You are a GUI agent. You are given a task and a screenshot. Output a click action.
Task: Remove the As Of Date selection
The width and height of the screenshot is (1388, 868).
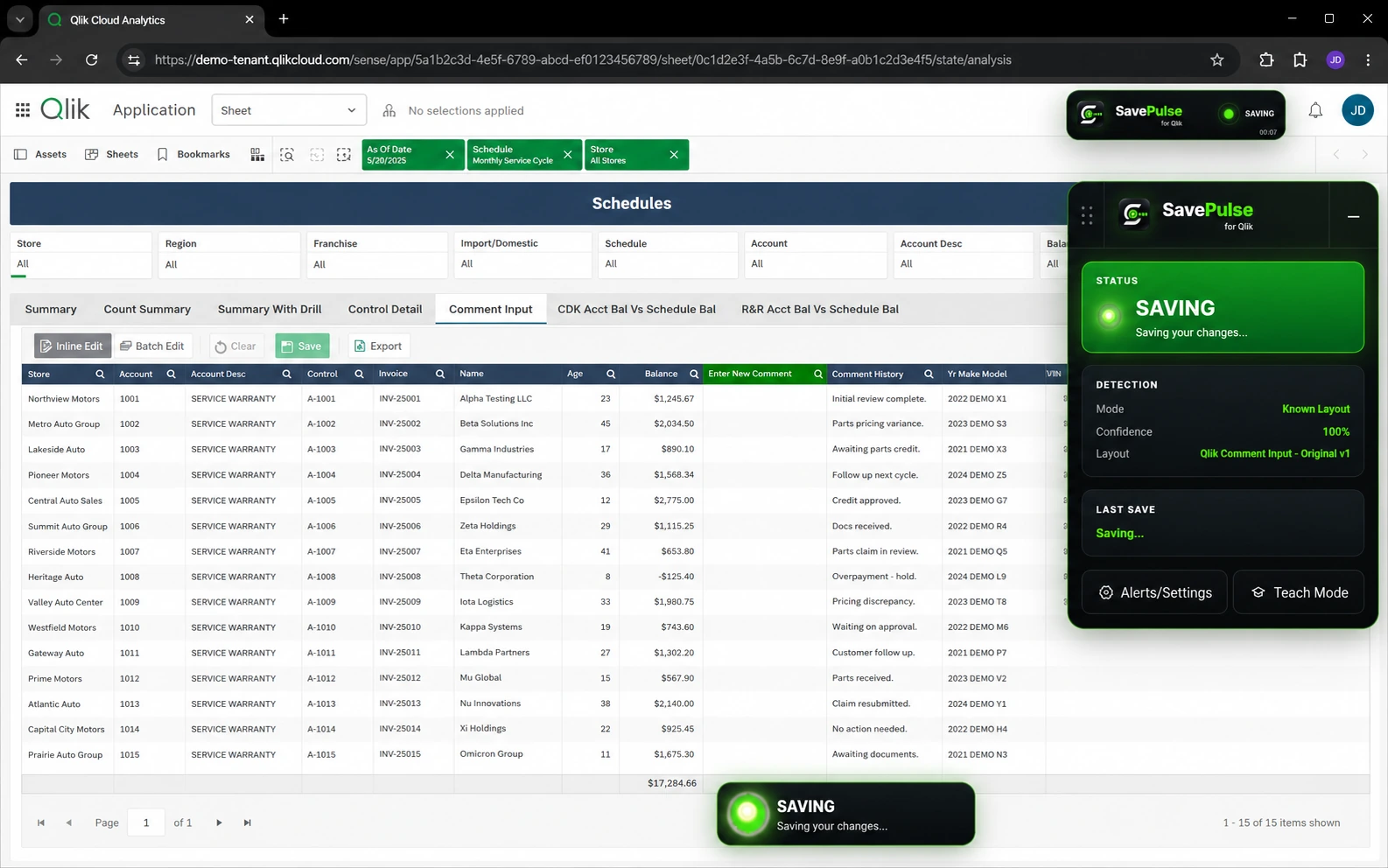point(450,155)
